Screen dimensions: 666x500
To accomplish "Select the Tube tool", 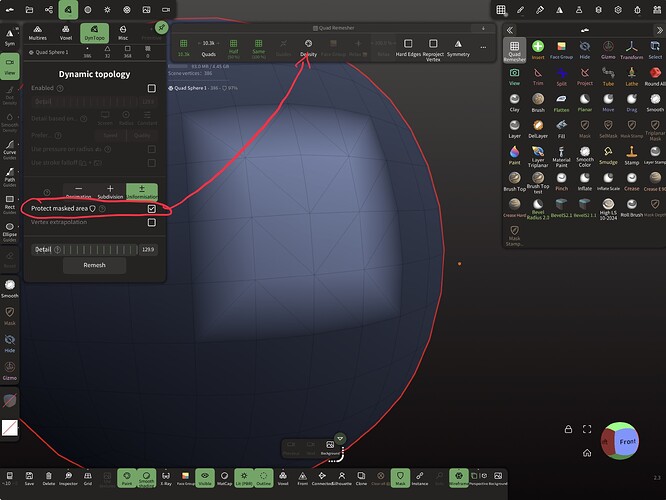I will tap(608, 76).
